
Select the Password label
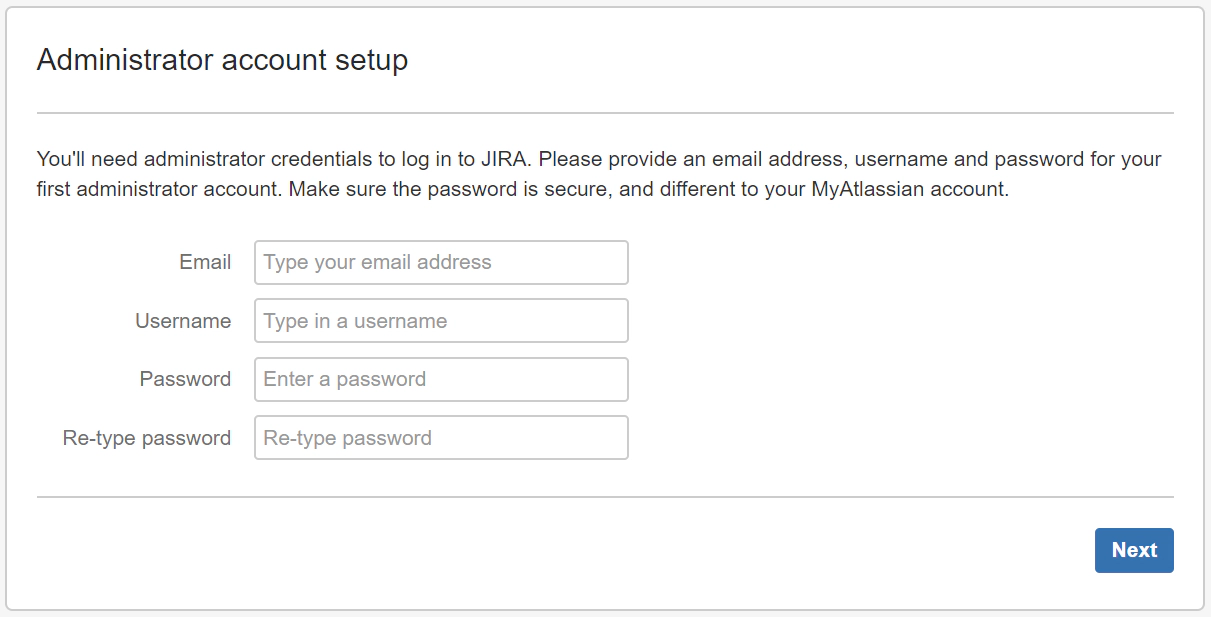185,379
